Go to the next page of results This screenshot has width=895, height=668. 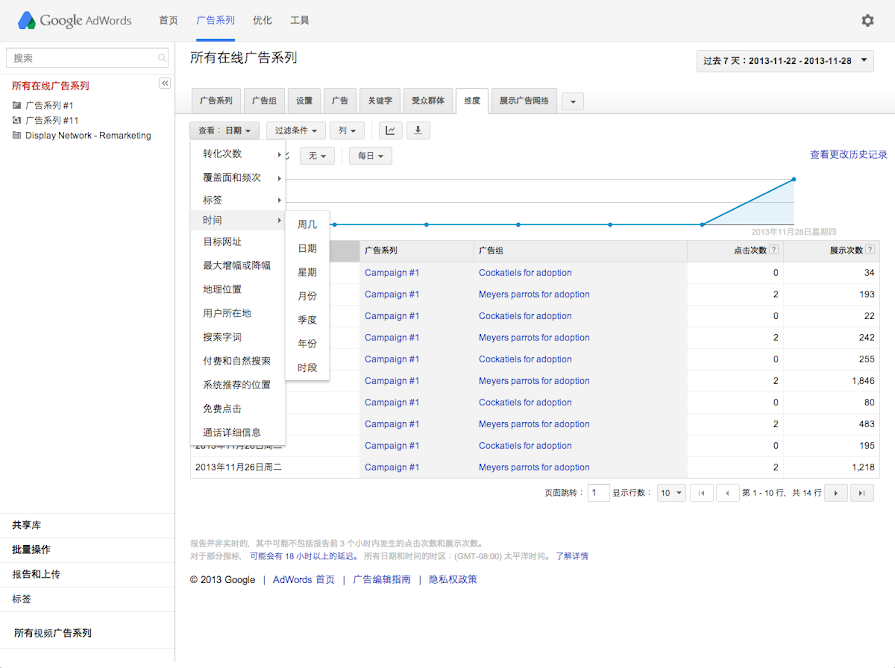pyautogui.click(x=835, y=493)
